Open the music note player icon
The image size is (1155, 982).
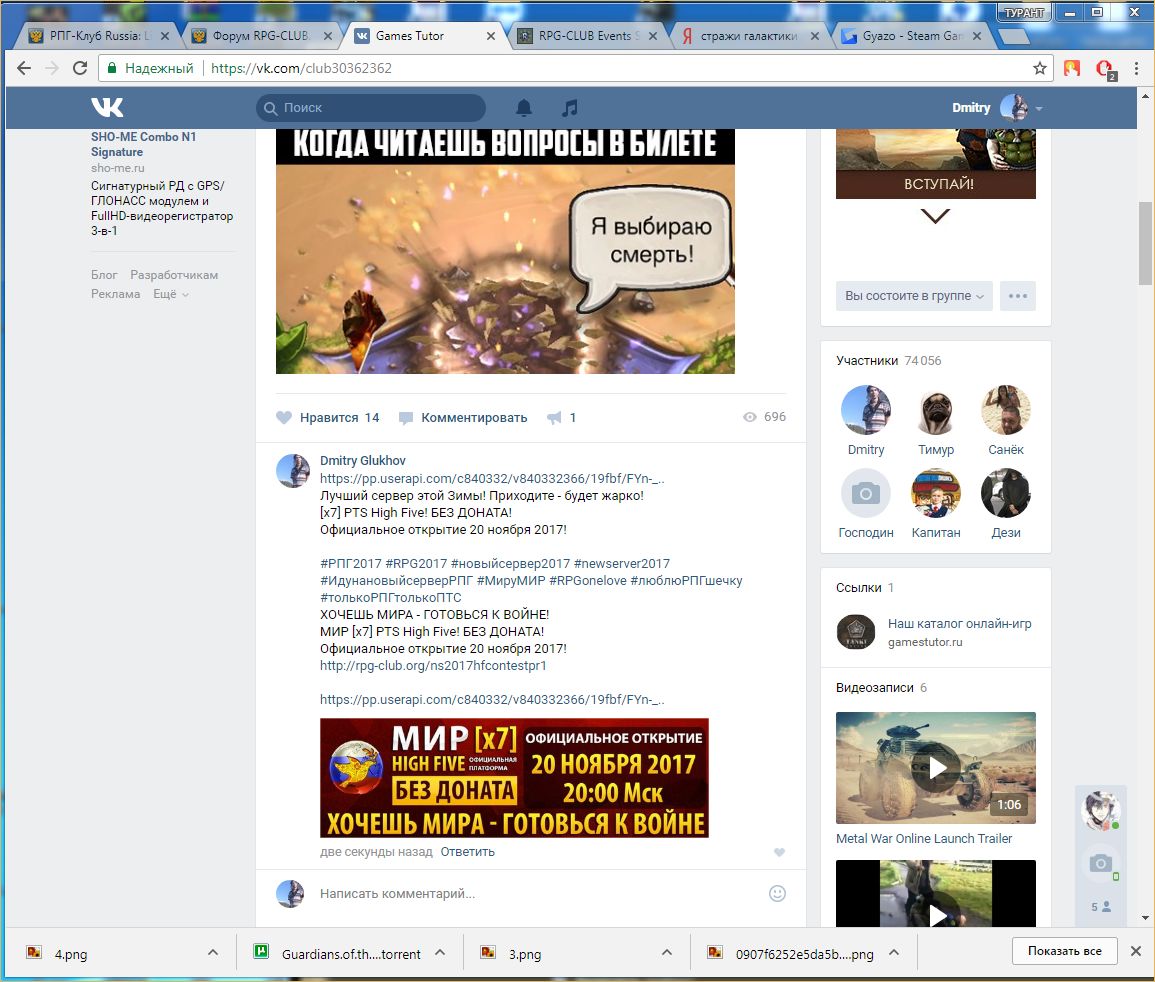[x=569, y=108]
